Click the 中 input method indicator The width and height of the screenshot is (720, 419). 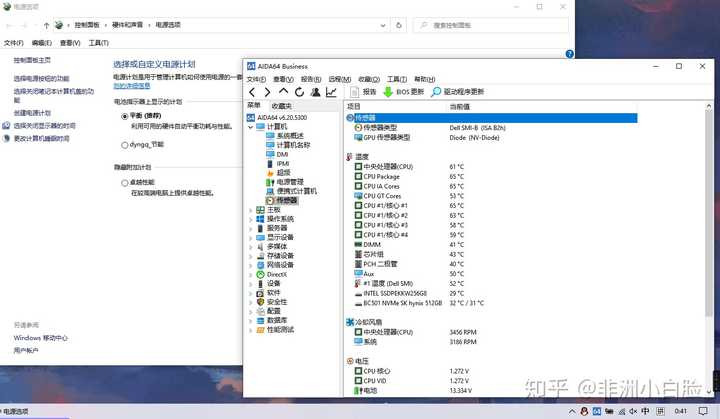point(646,411)
